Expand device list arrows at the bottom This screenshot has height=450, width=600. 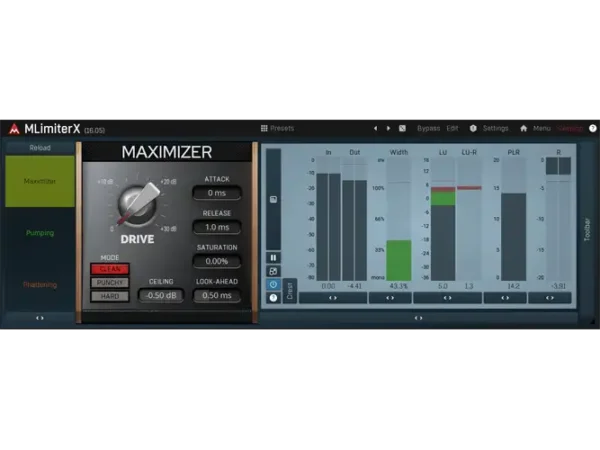[40, 318]
